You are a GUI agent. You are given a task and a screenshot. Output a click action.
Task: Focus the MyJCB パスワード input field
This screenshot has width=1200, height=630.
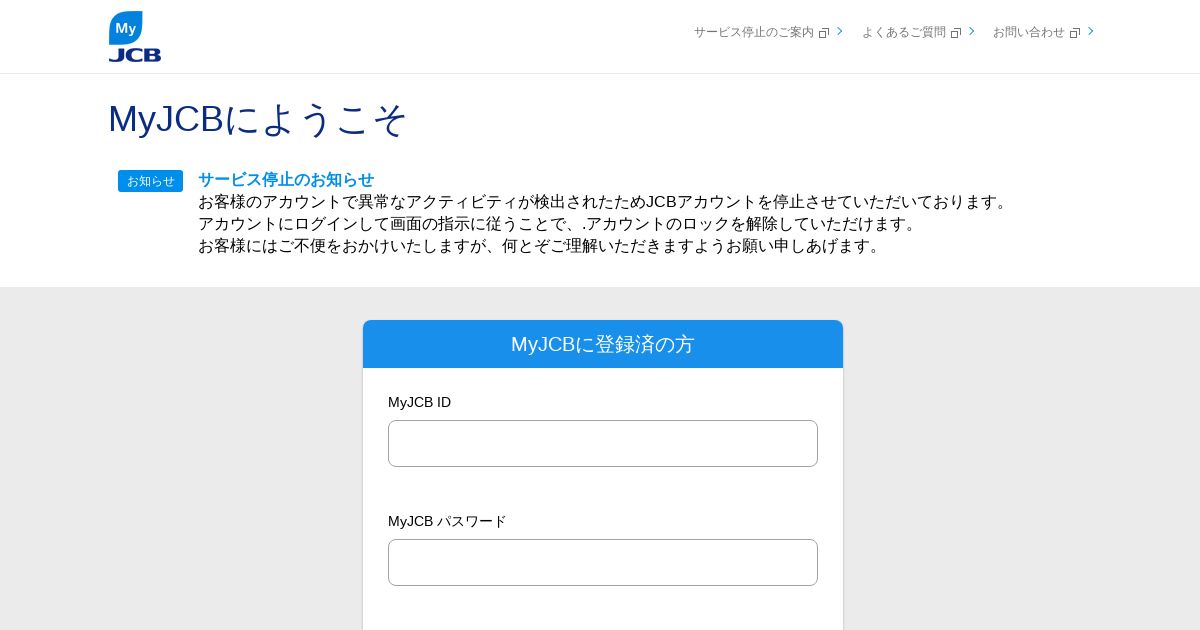[603, 562]
